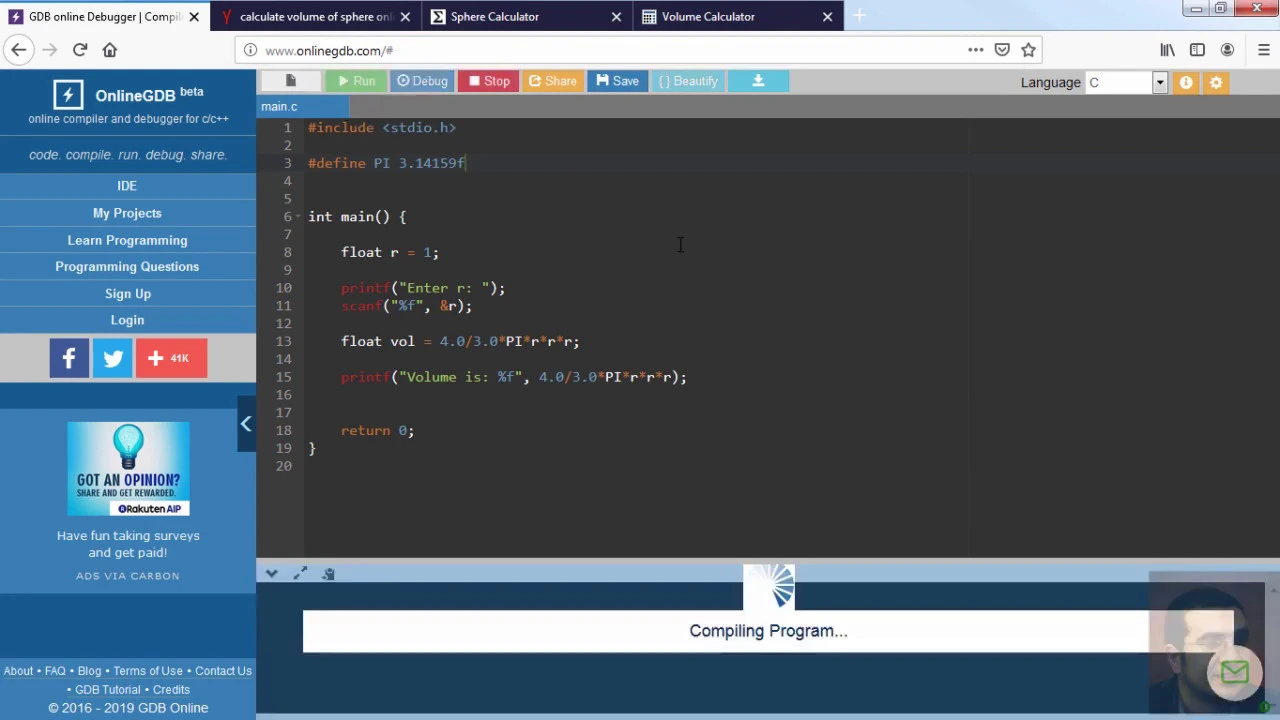Expand console to fullscreen icon
1280x720 pixels.
click(x=300, y=573)
